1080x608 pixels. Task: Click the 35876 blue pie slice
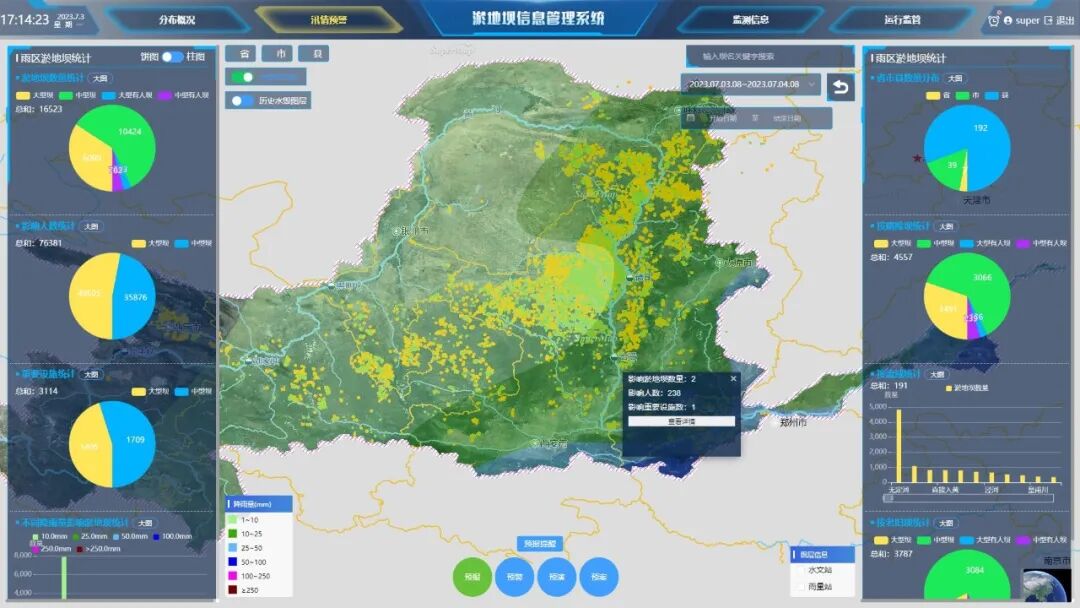pos(135,297)
